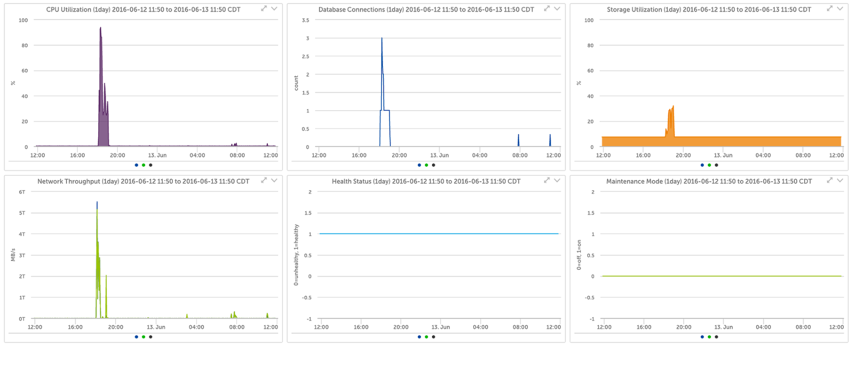Expand the Health Status chart to full size
Viewport: 855px width, 365px height.
[547, 180]
